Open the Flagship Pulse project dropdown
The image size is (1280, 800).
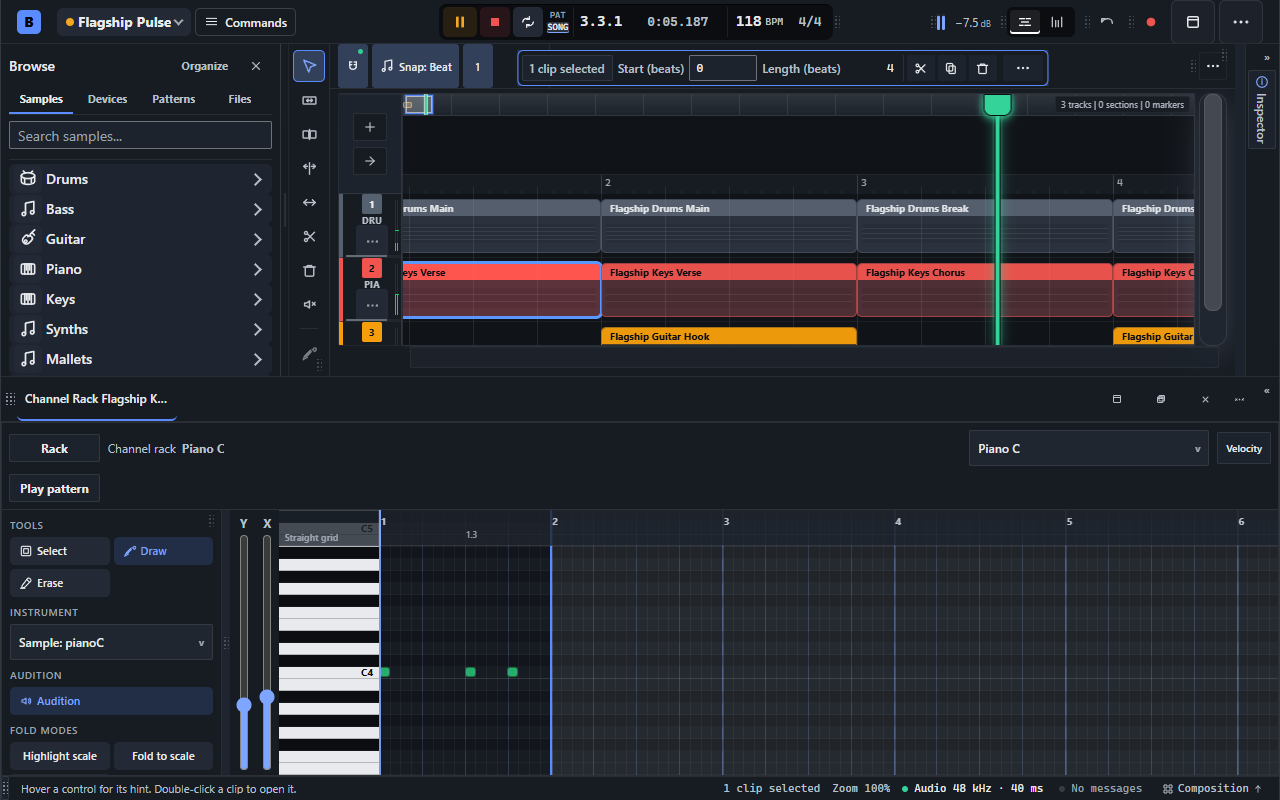[x=124, y=22]
